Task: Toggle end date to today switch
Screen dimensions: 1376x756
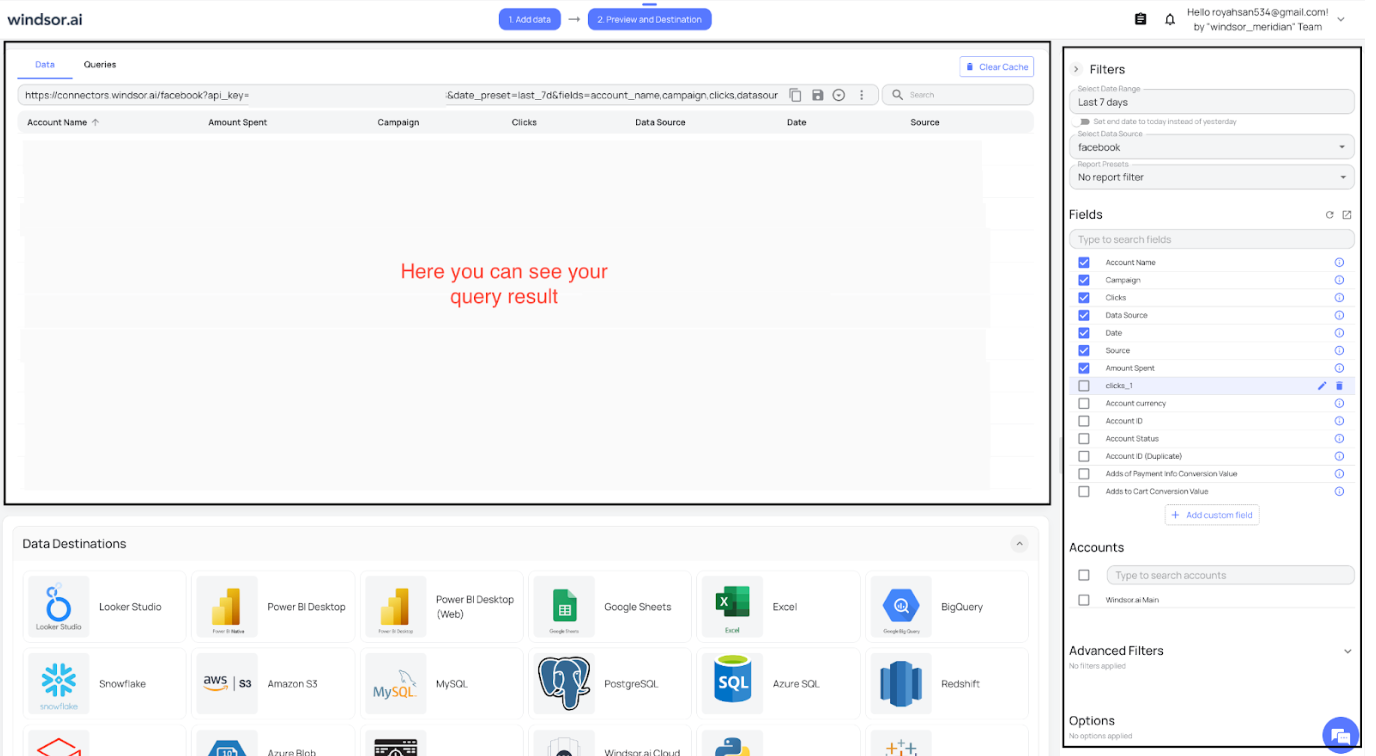Action: click(x=1084, y=122)
